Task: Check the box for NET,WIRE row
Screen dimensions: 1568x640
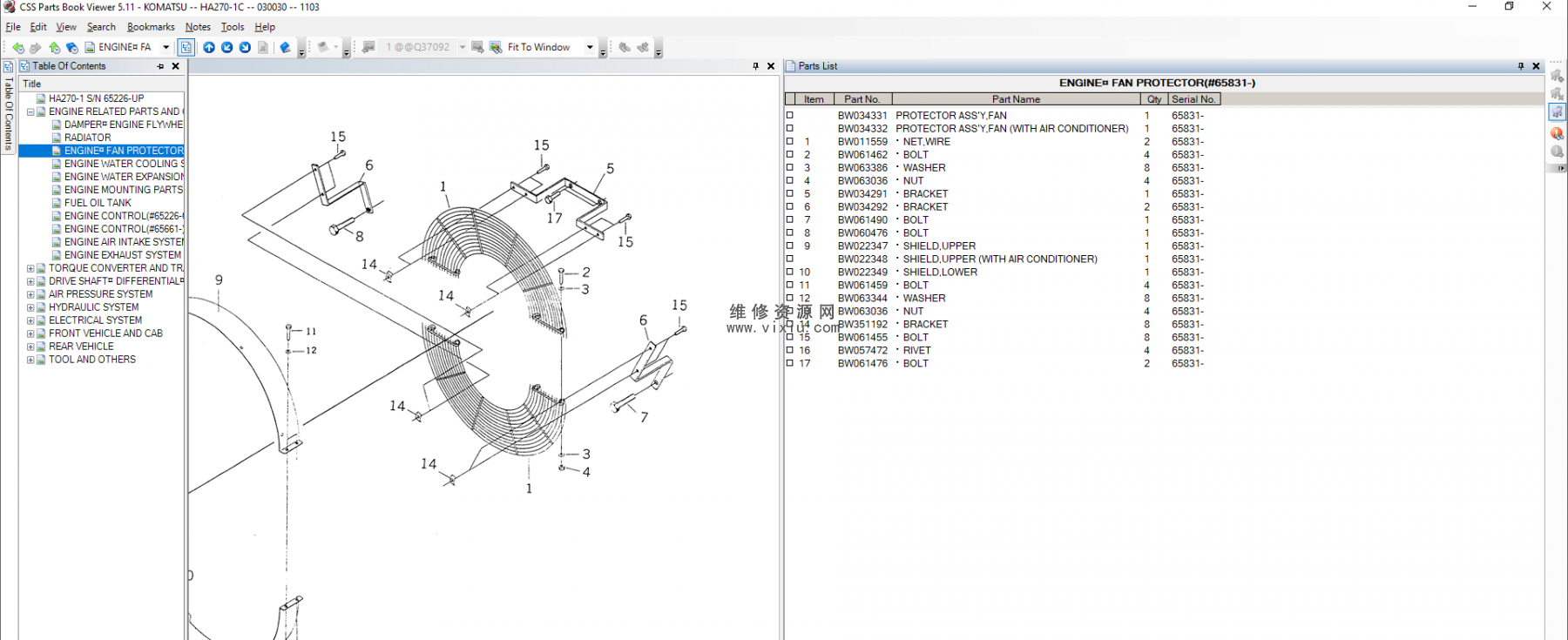Action: pyautogui.click(x=790, y=141)
